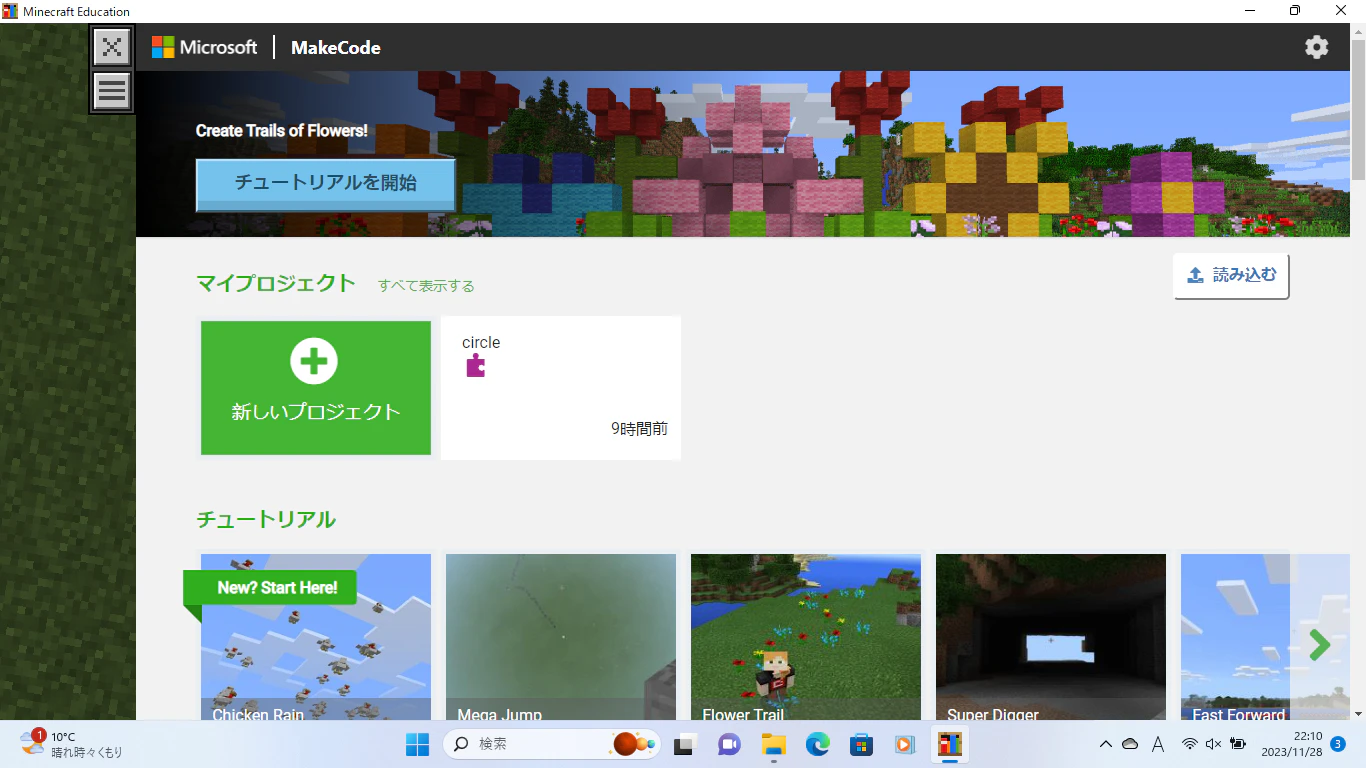This screenshot has width=1366, height=768.
Task: Start tutorial with チュートリアルを開始 button
Action: tap(325, 184)
